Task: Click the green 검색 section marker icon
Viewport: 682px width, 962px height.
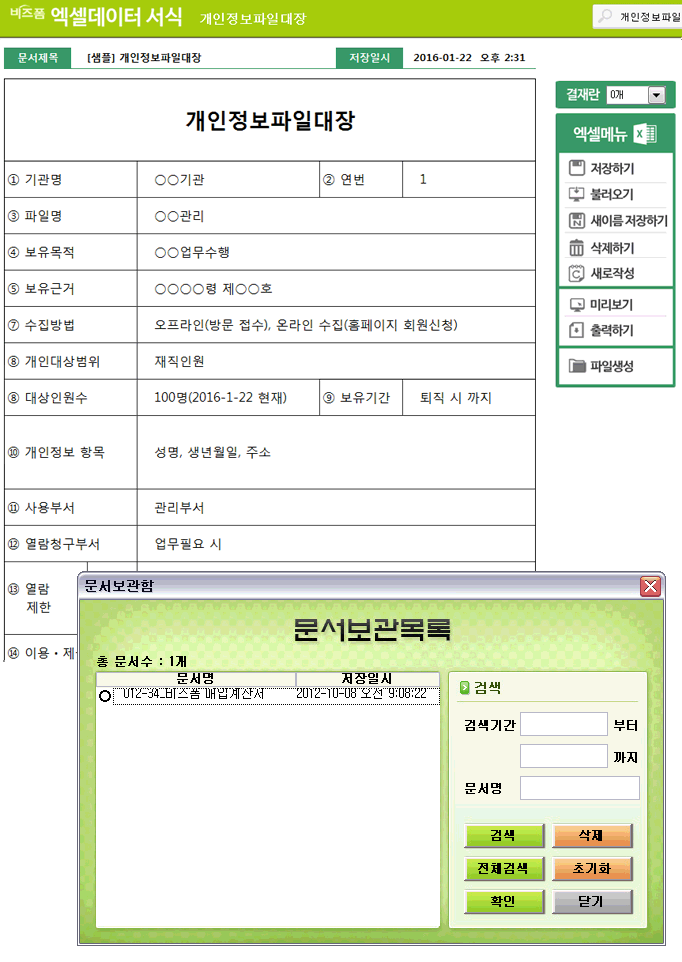Action: coord(464,688)
